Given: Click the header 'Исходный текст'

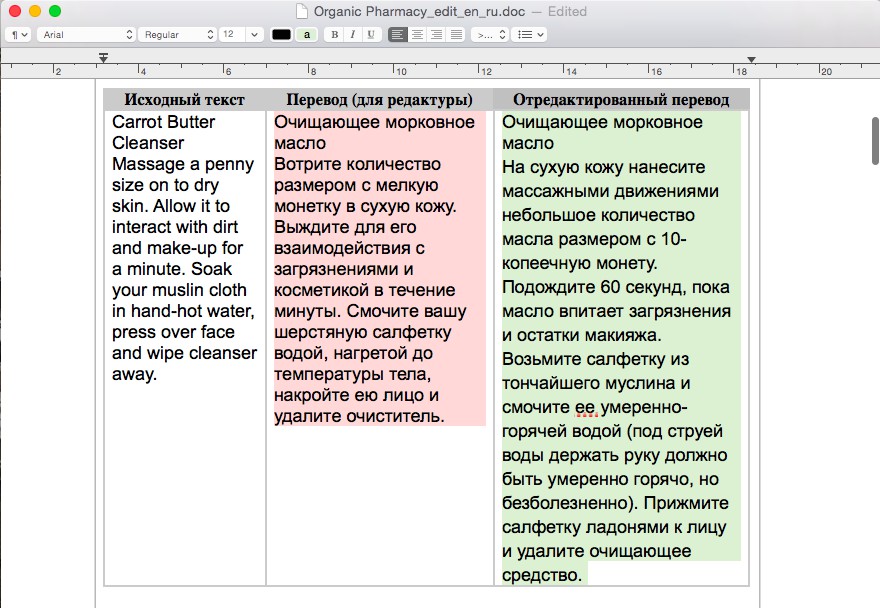Looking at the screenshot, I should click(185, 99).
